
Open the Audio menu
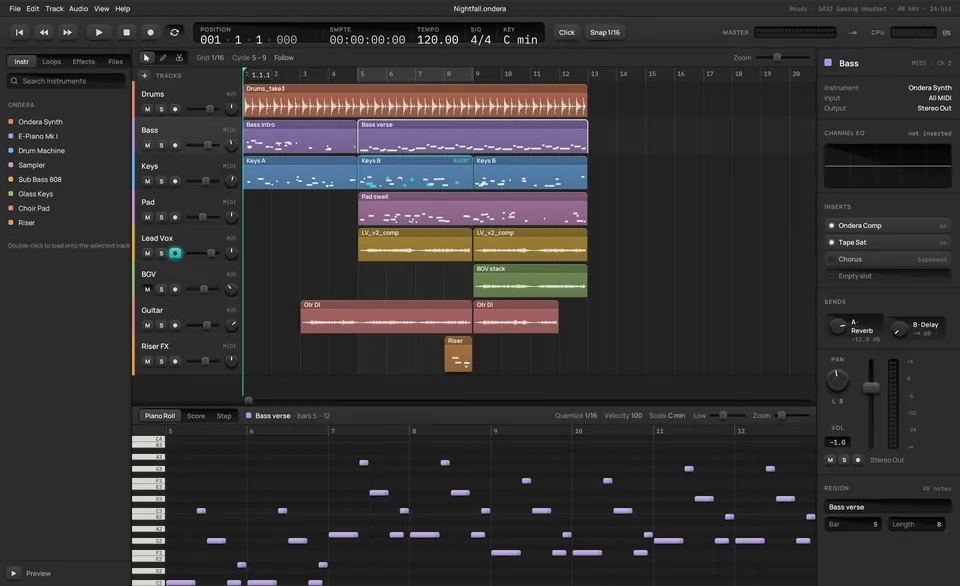78,9
